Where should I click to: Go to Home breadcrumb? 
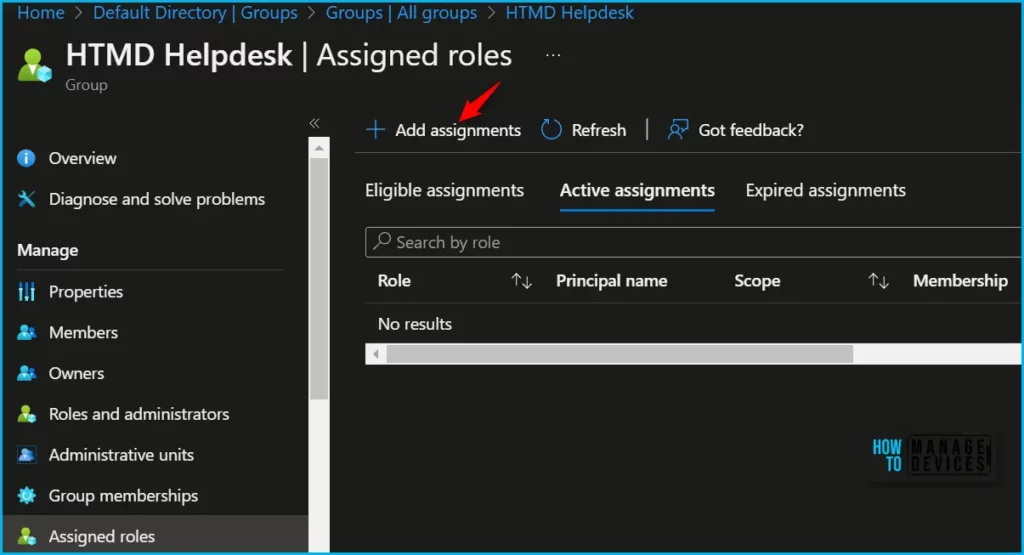[40, 12]
